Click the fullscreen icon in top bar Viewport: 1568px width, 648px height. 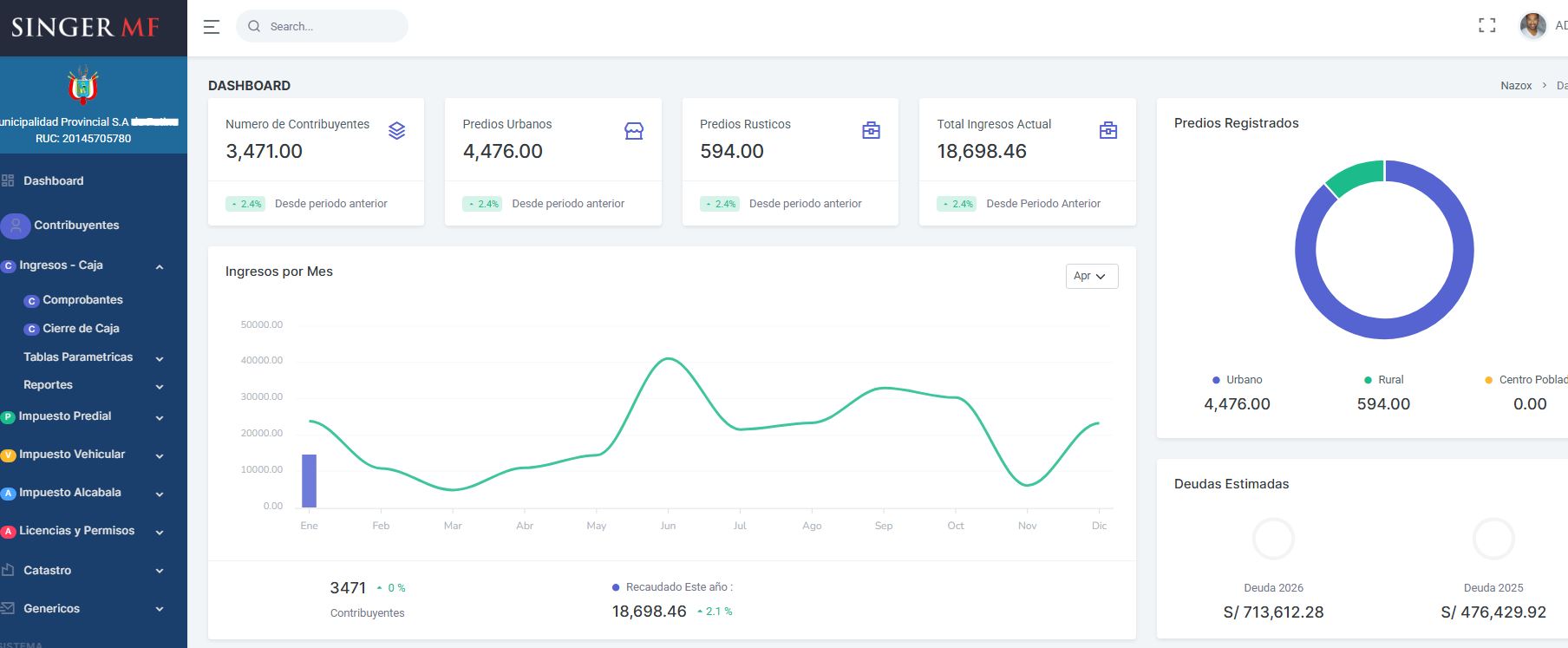click(x=1486, y=26)
